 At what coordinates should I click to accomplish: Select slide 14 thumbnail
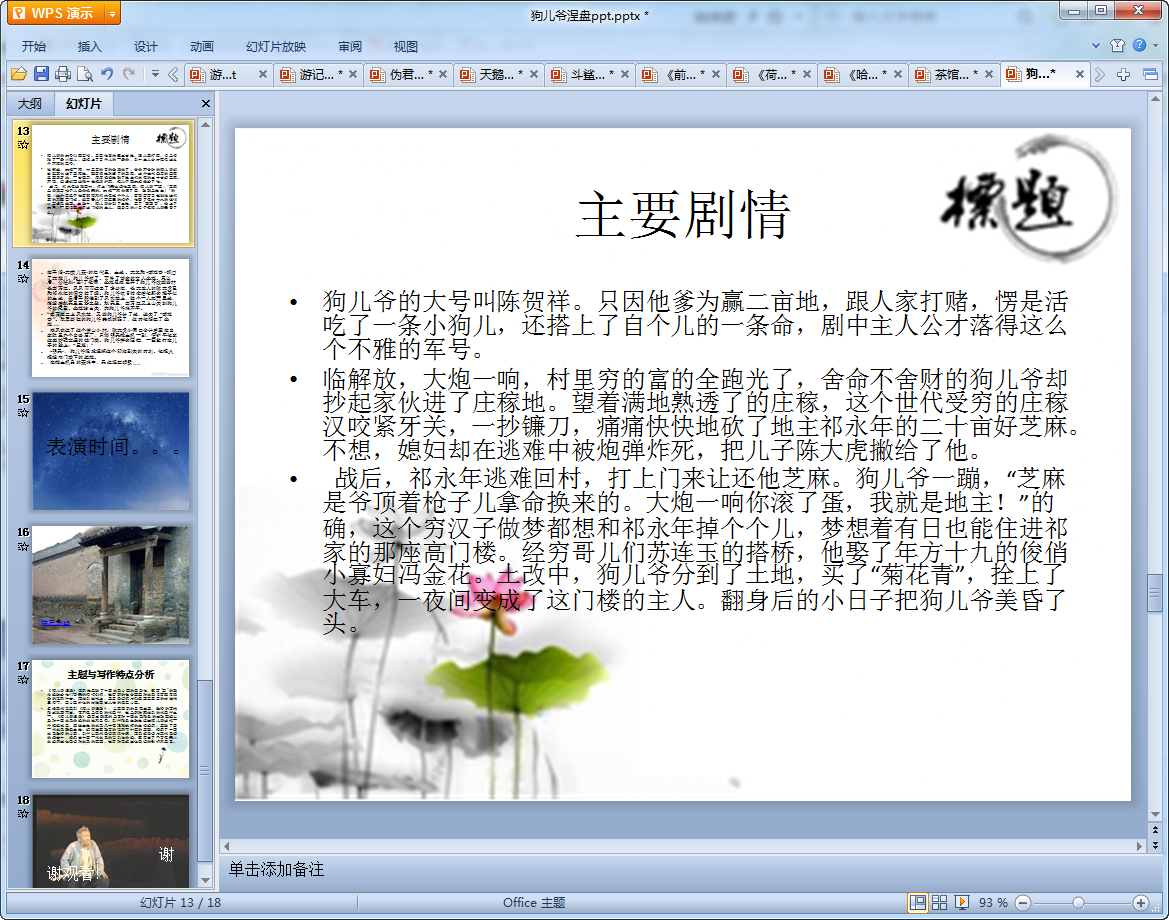pos(110,318)
